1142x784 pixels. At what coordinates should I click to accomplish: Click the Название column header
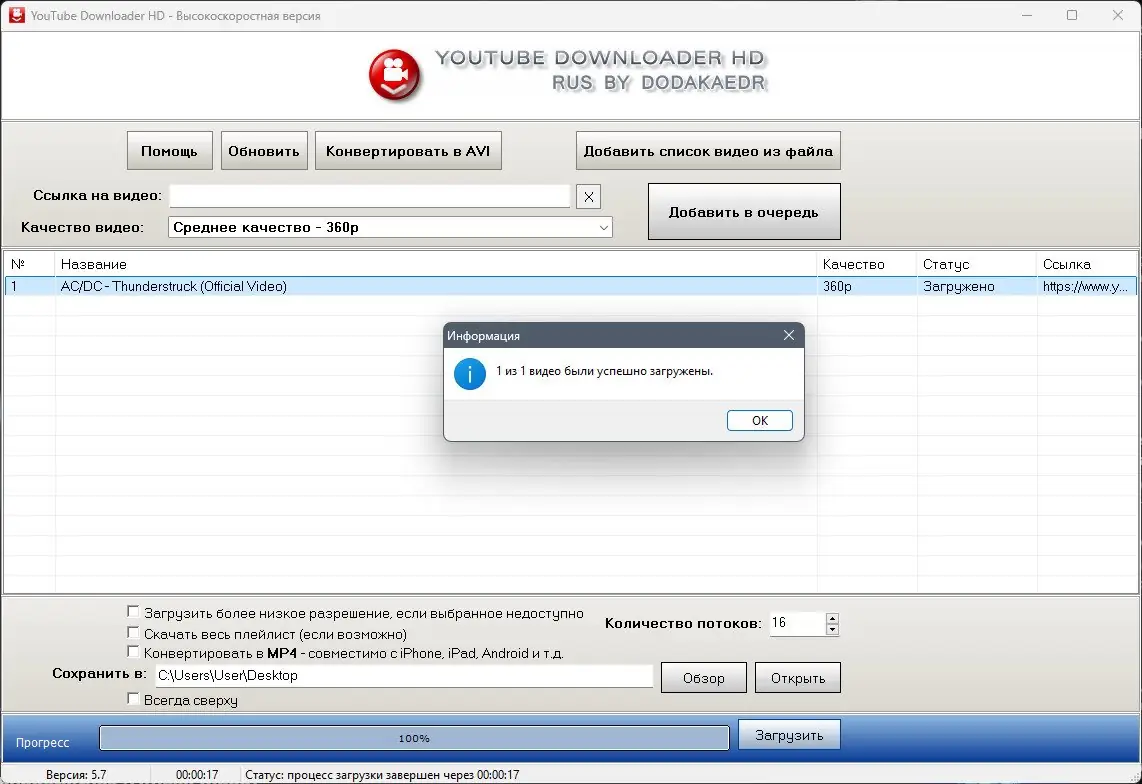pyautogui.click(x=436, y=264)
